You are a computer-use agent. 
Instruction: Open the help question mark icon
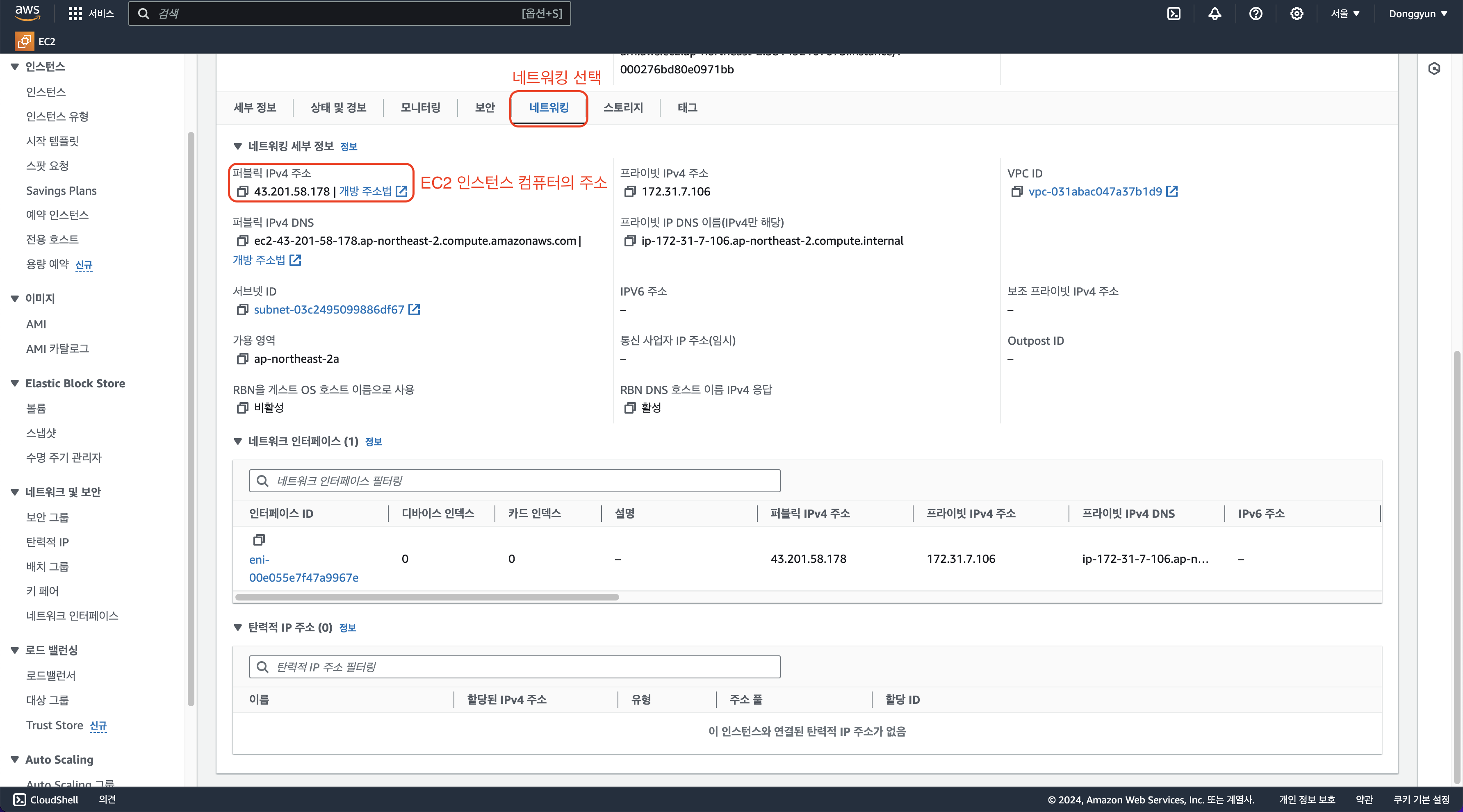click(x=1255, y=14)
